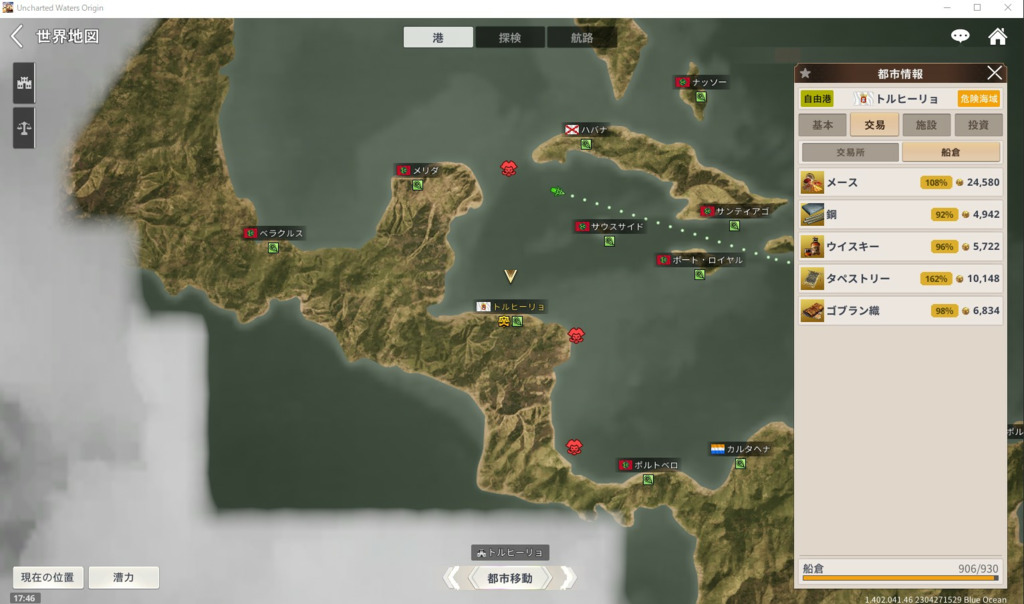Click the Havana port marker
Screen dimensions: 1024x604
point(586,144)
